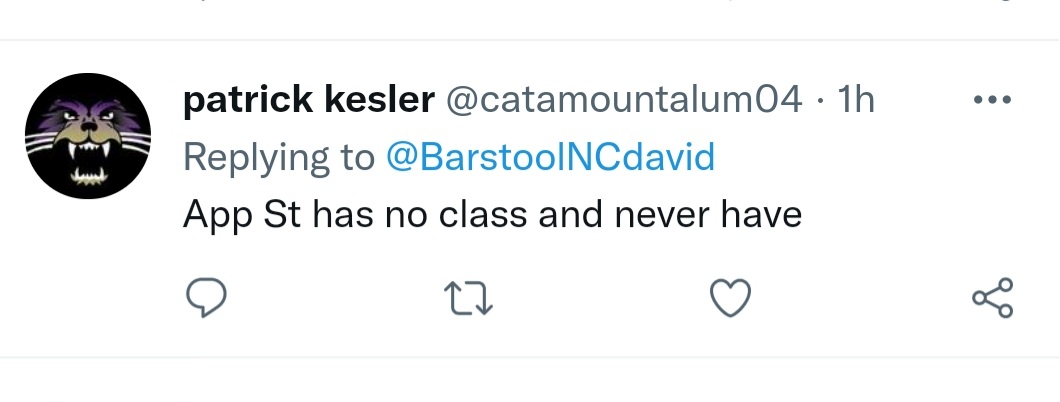Click the blank area right of the tweet text

[x=920, y=214]
